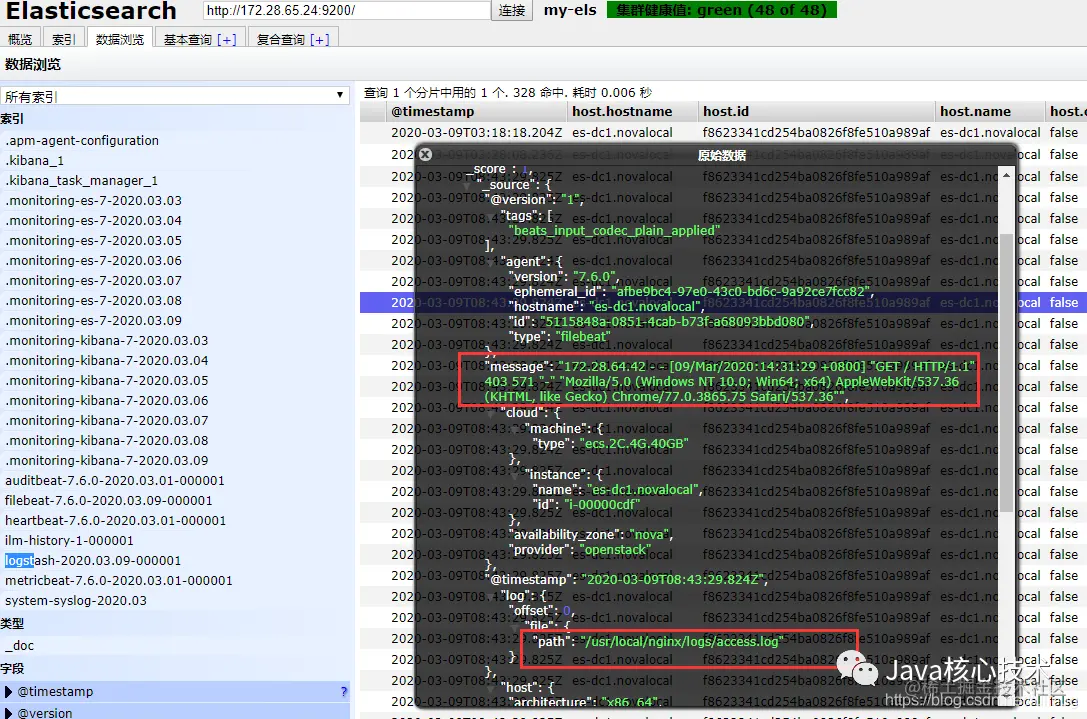The height and width of the screenshot is (719, 1087).
Task: Select index .kibana_task_manager_1
Action: click(81, 181)
